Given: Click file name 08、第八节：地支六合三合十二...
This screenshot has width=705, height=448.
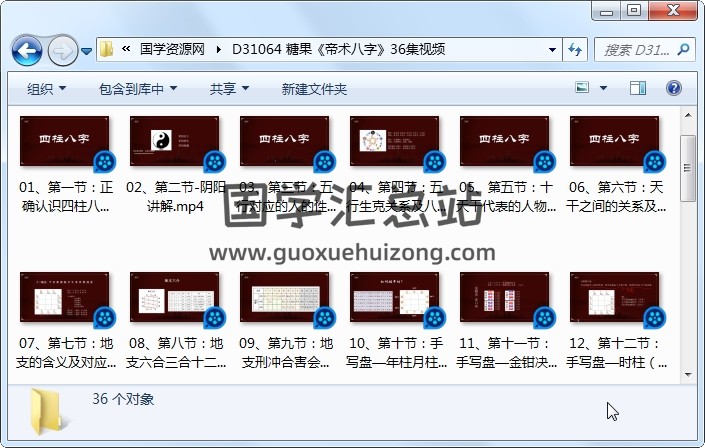Looking at the screenshot, I should [175, 353].
